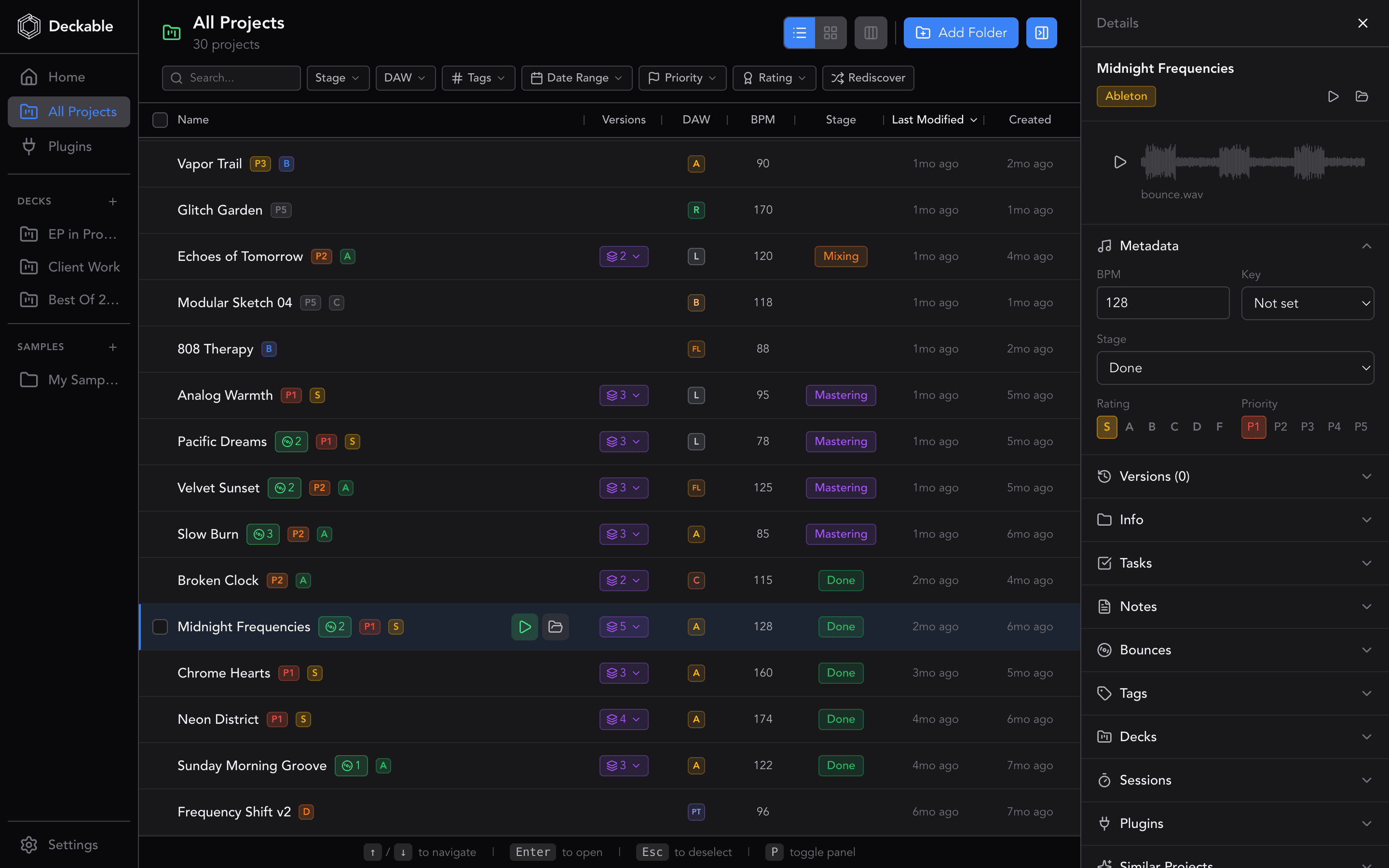Click the bounce.wav waveform
The height and width of the screenshot is (868, 1389).
point(1253,162)
